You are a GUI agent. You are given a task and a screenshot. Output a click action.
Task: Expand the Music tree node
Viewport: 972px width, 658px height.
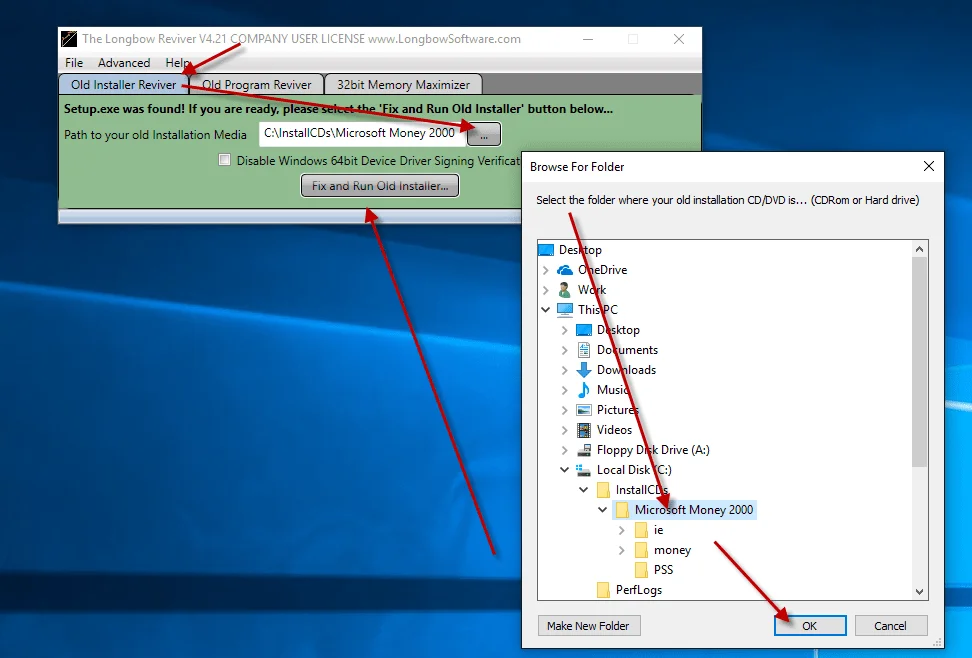[x=565, y=389]
